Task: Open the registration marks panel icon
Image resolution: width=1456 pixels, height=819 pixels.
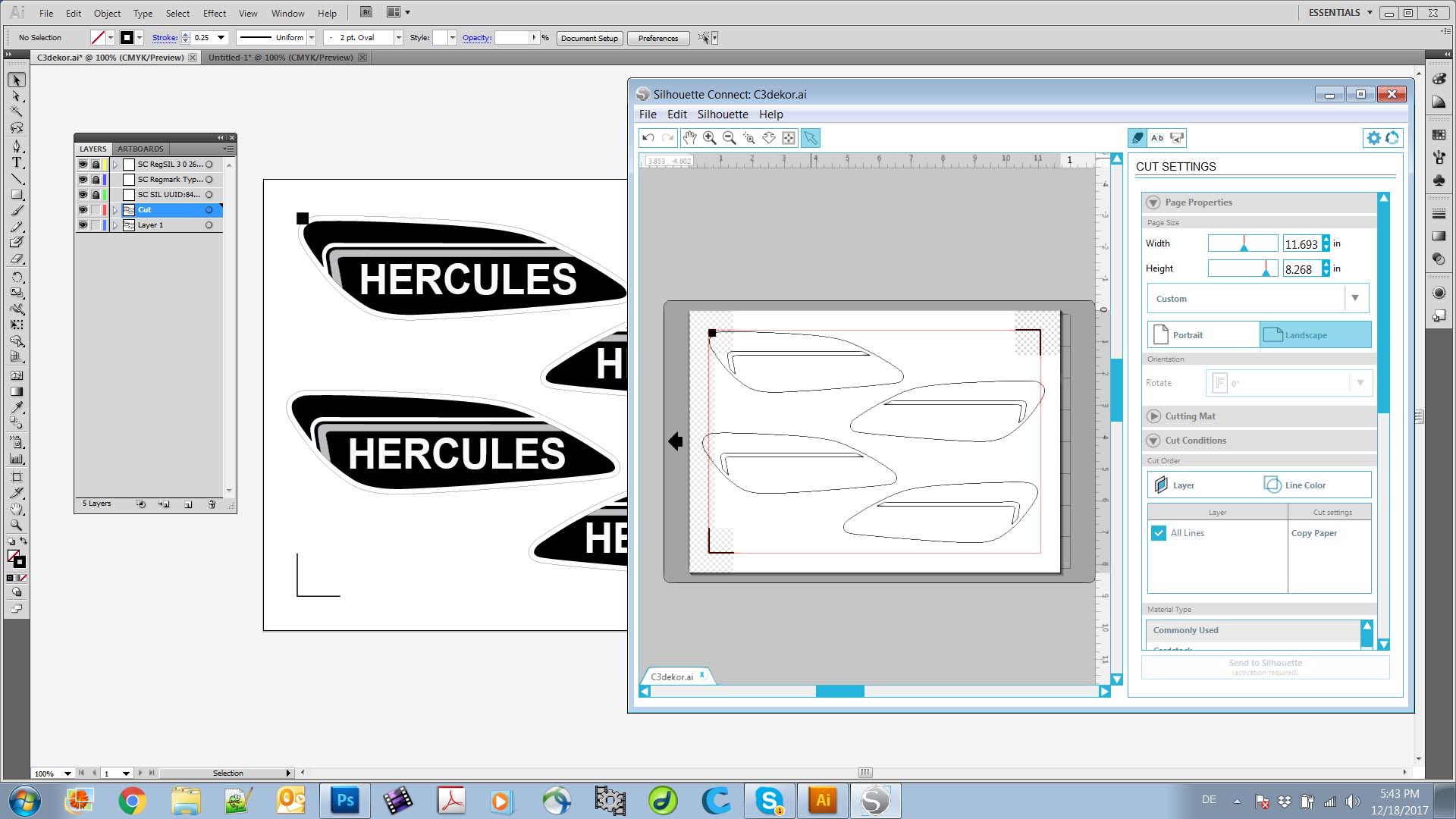Action: click(x=1177, y=138)
